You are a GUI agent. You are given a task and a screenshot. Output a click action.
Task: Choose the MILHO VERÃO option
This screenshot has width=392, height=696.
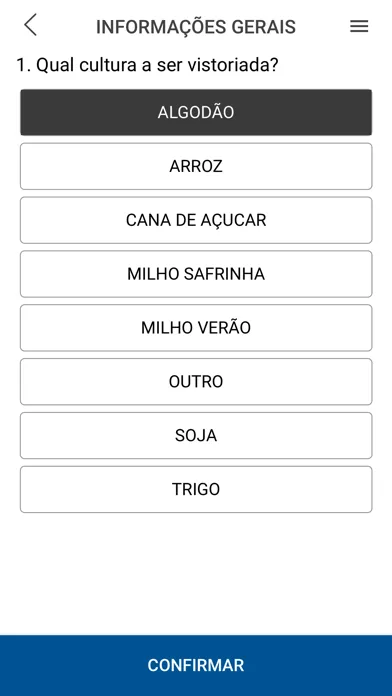pyautogui.click(x=196, y=328)
